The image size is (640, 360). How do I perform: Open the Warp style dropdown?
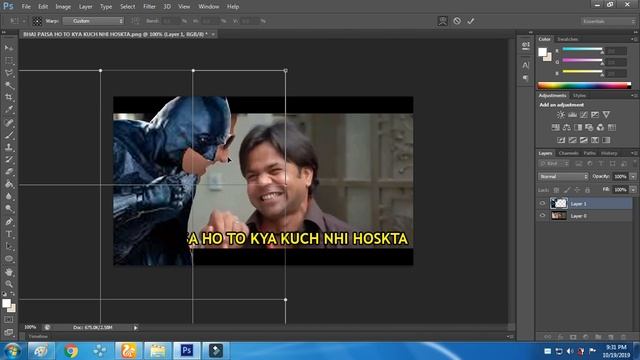(93, 21)
